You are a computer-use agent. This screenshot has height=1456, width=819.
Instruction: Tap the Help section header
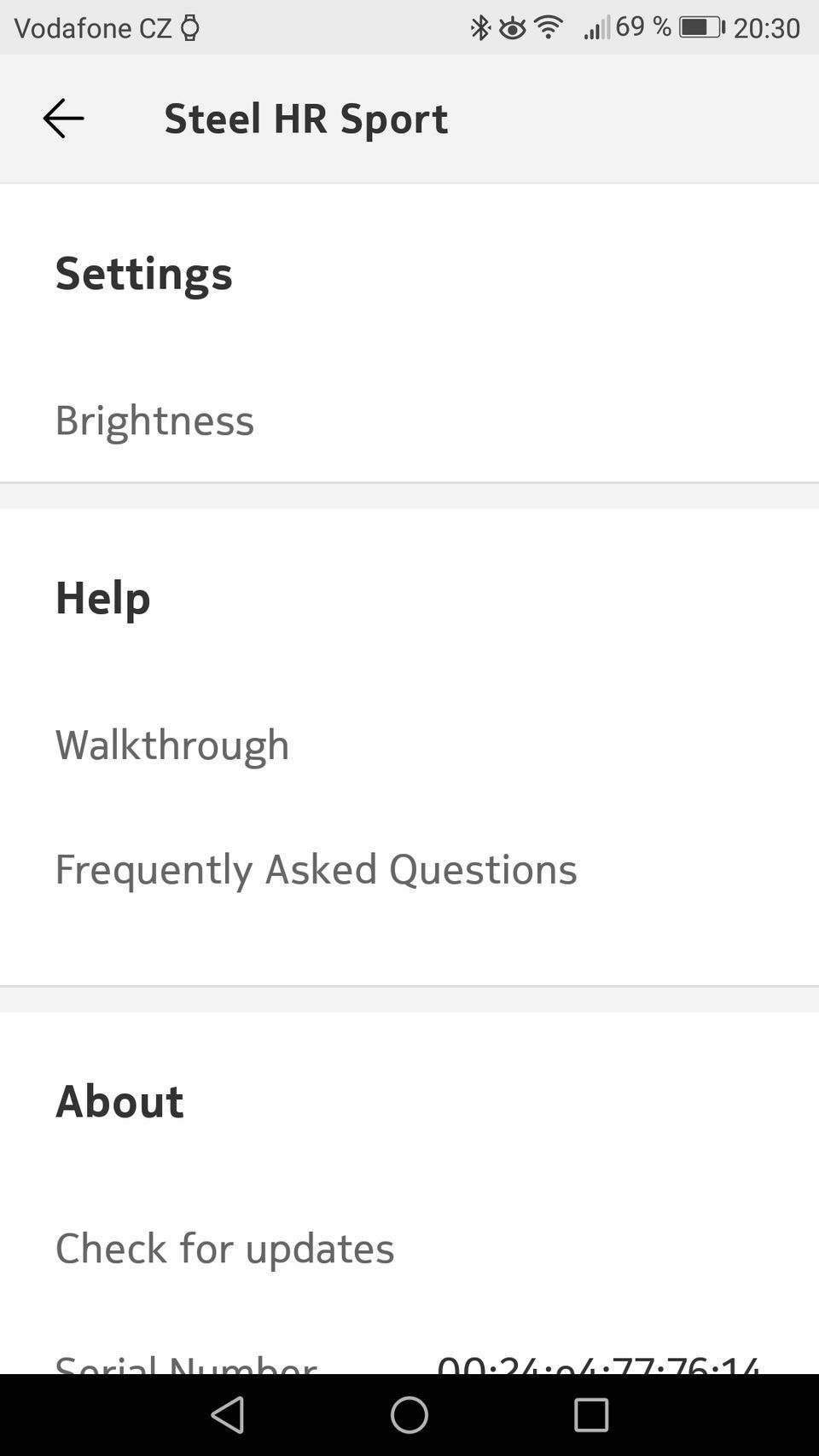click(102, 597)
